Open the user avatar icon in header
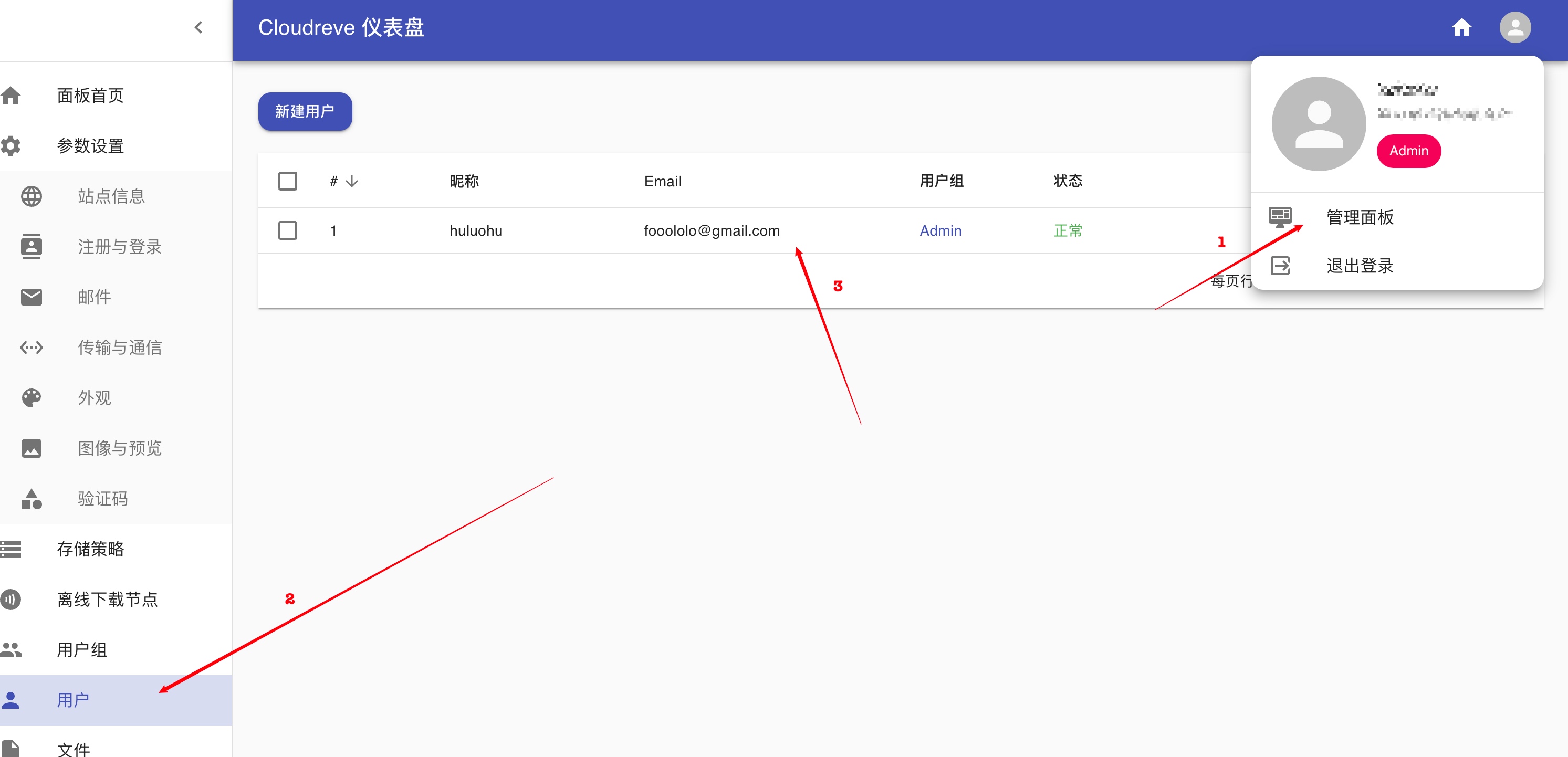The width and height of the screenshot is (1568, 757). (1514, 28)
